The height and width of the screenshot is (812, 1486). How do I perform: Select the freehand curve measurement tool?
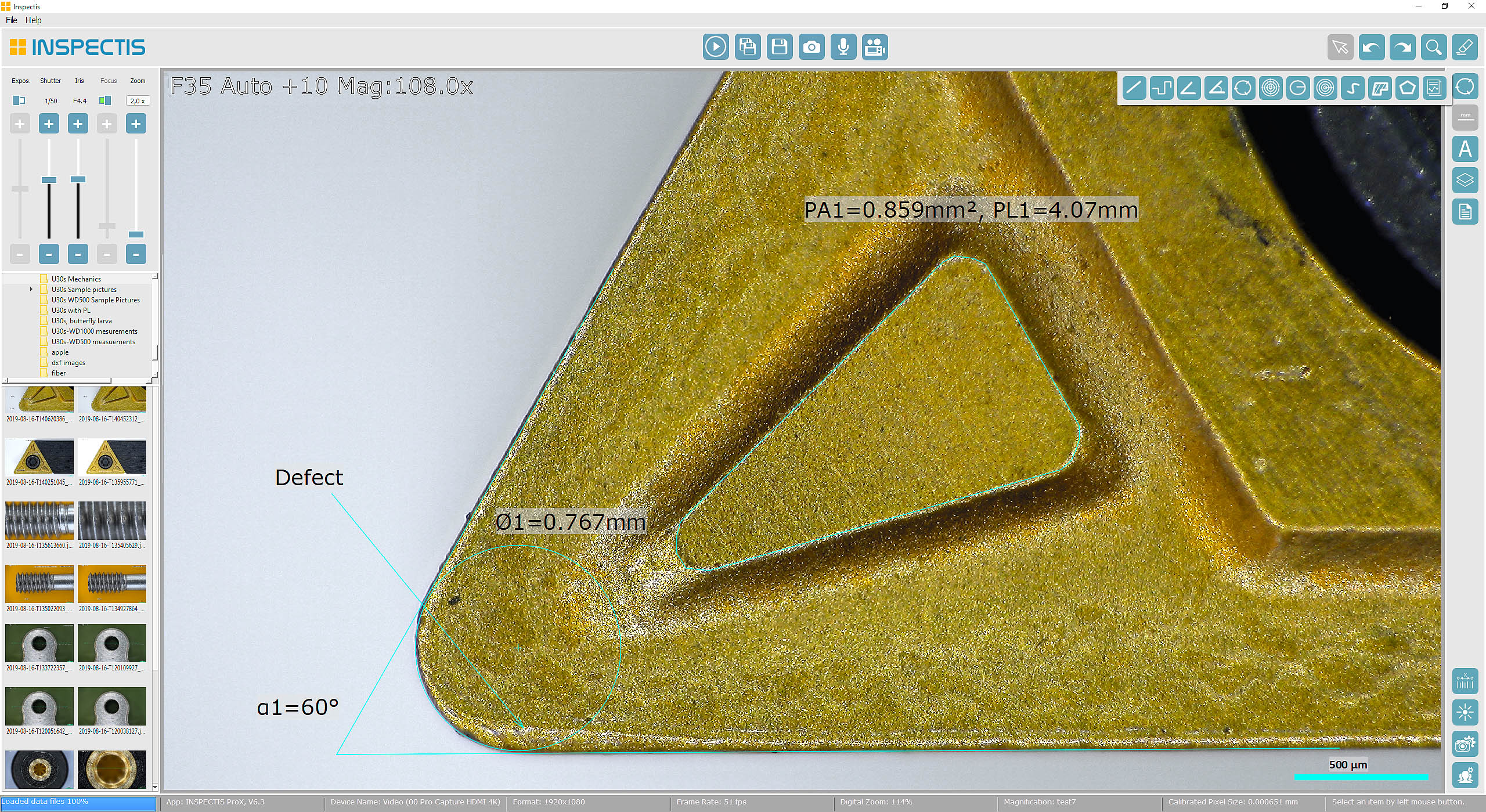click(x=1352, y=88)
